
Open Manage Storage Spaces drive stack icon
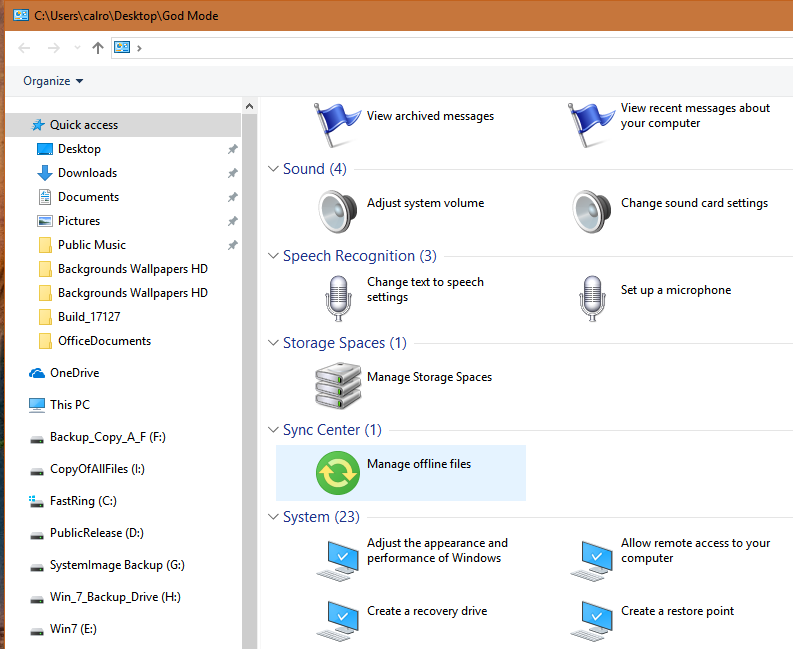pyautogui.click(x=338, y=385)
